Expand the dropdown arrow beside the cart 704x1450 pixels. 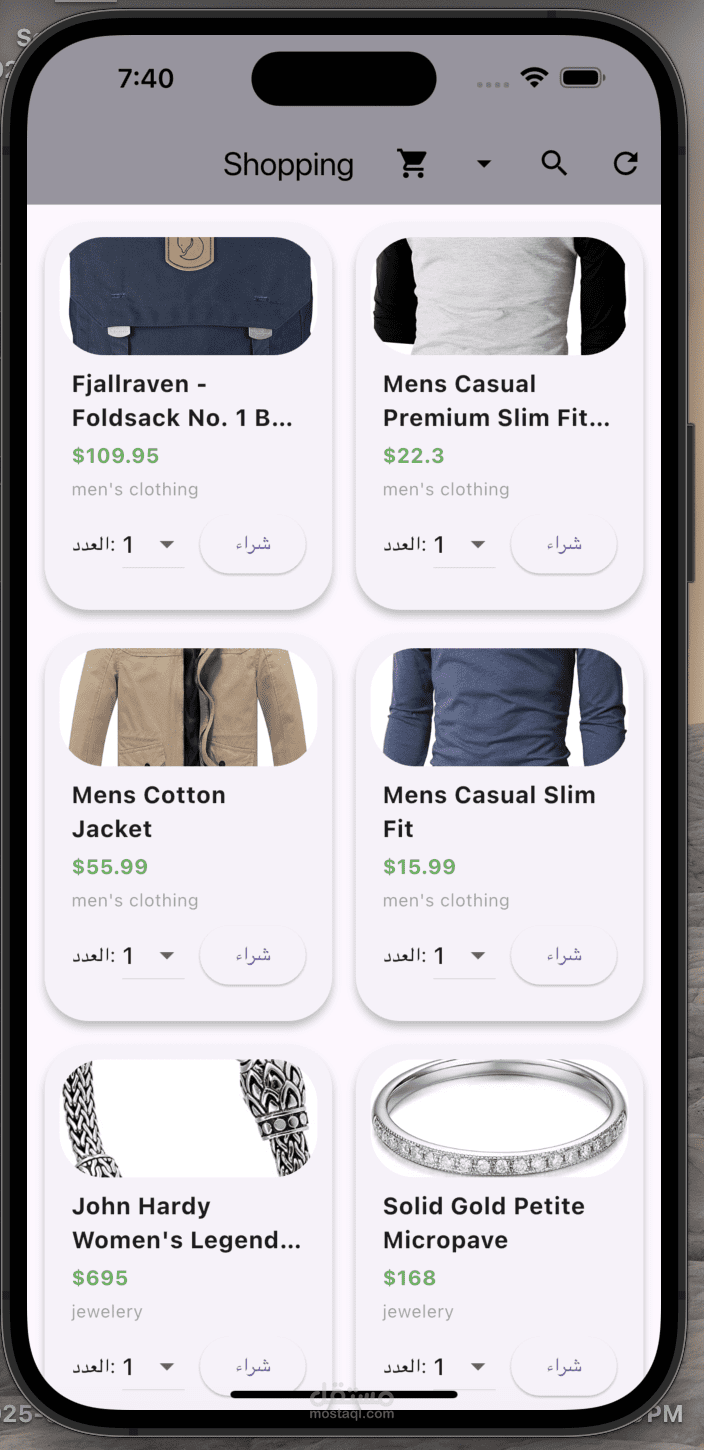484,163
